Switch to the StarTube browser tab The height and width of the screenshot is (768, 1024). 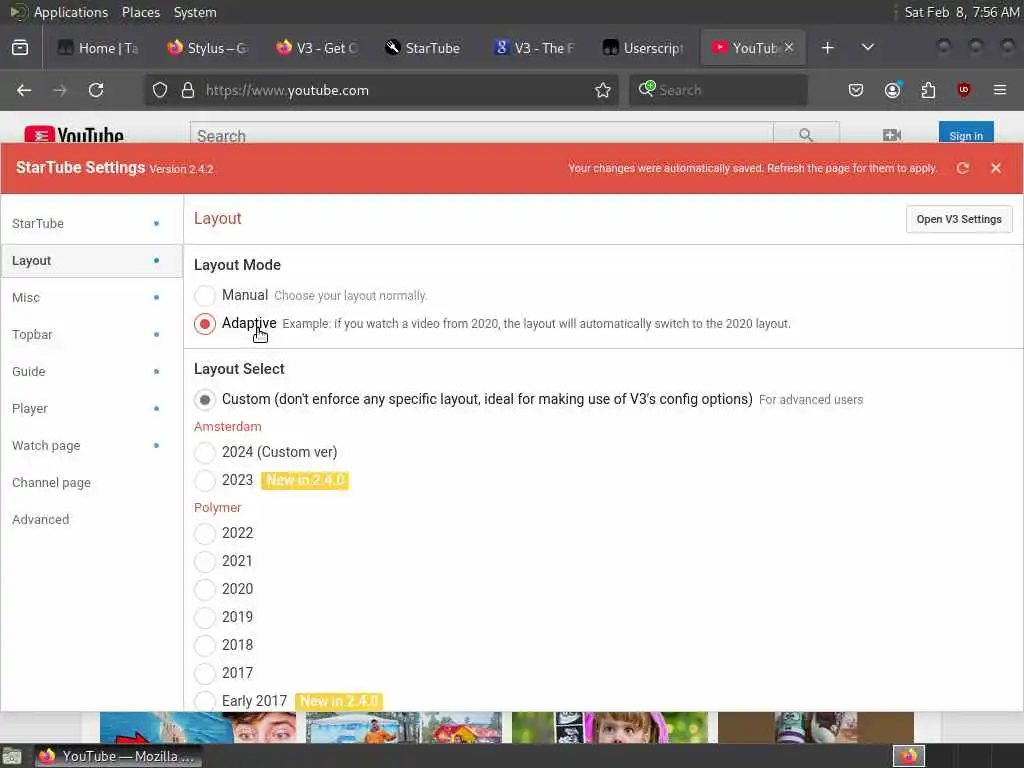(426, 48)
